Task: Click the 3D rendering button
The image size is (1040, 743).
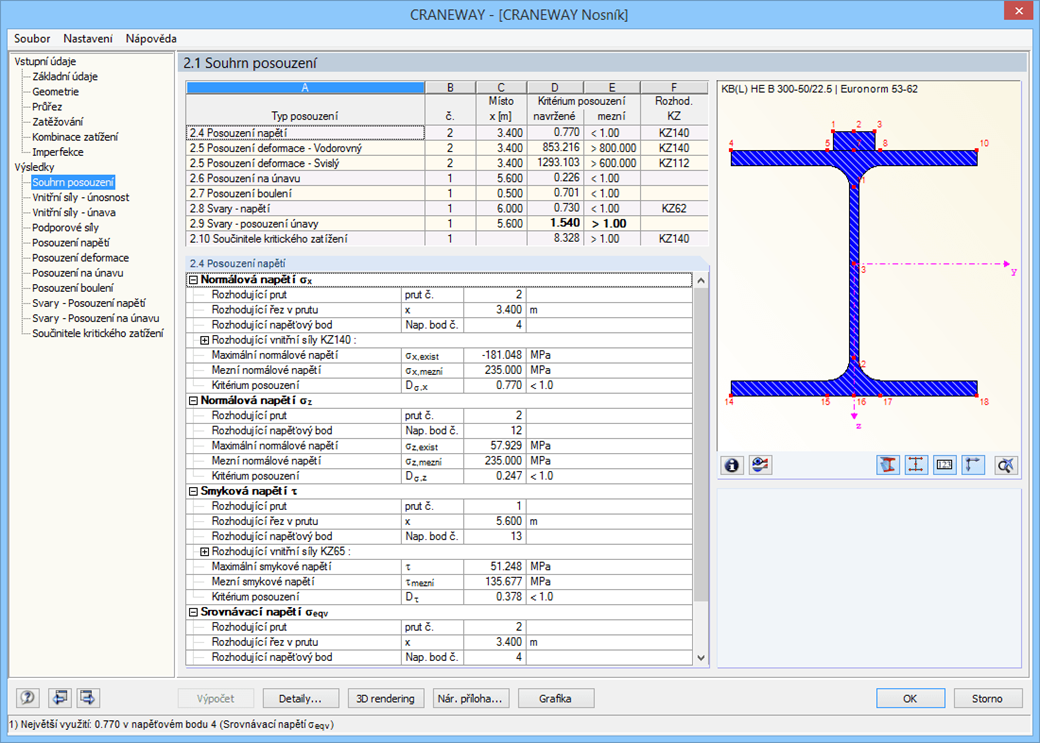Action: click(x=385, y=699)
